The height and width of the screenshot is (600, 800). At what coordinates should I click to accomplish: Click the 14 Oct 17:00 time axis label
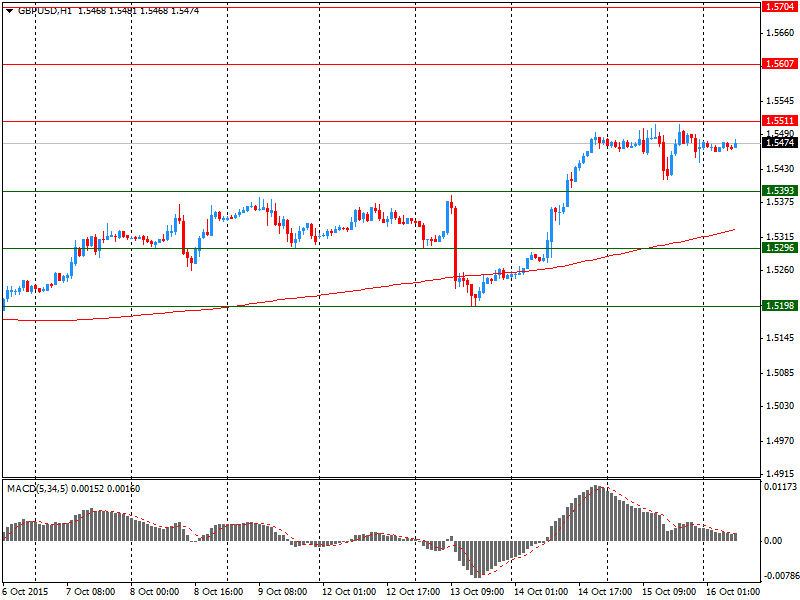(604, 592)
